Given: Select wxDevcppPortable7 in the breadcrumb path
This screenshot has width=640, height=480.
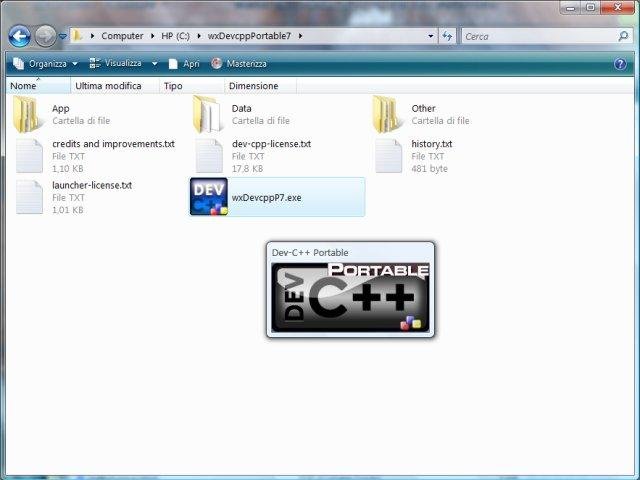Looking at the screenshot, I should (249, 36).
